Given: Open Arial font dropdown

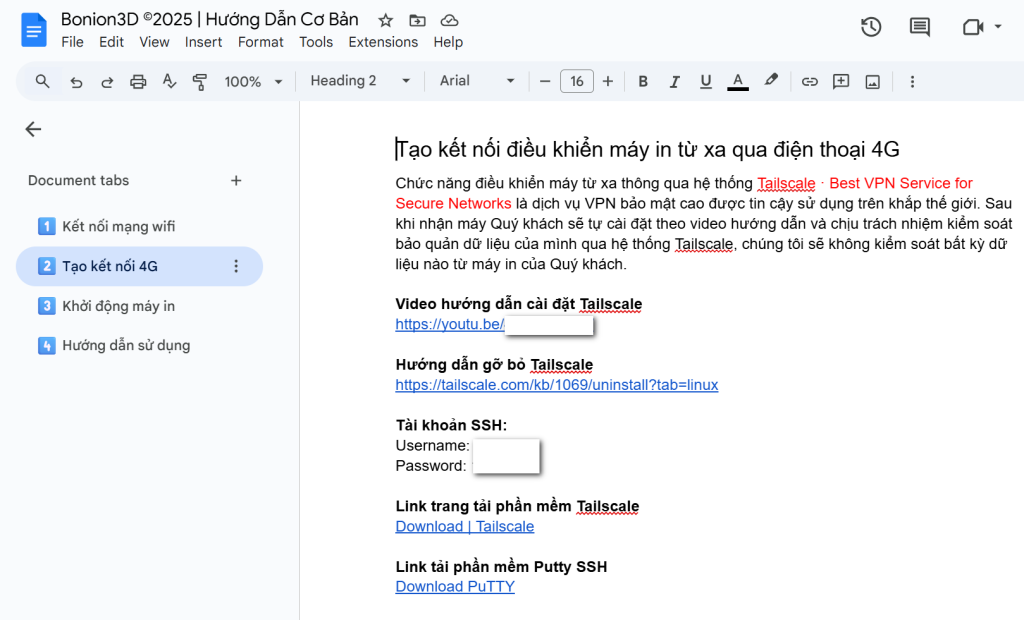Looking at the screenshot, I should tap(477, 81).
